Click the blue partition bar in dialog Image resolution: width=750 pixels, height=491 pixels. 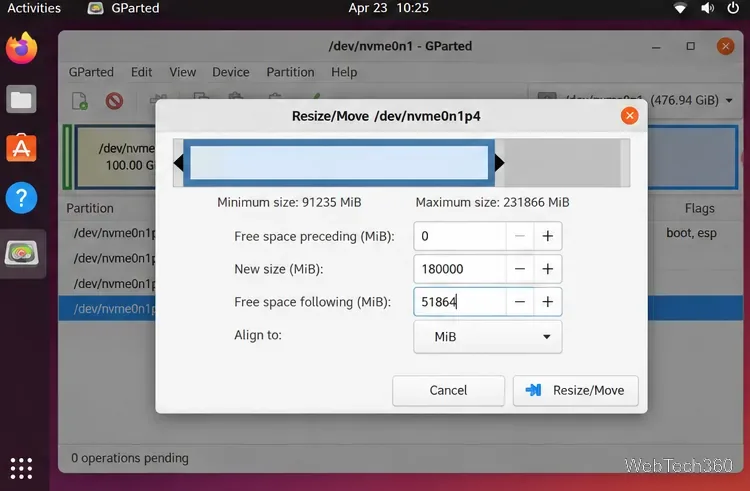tap(339, 163)
